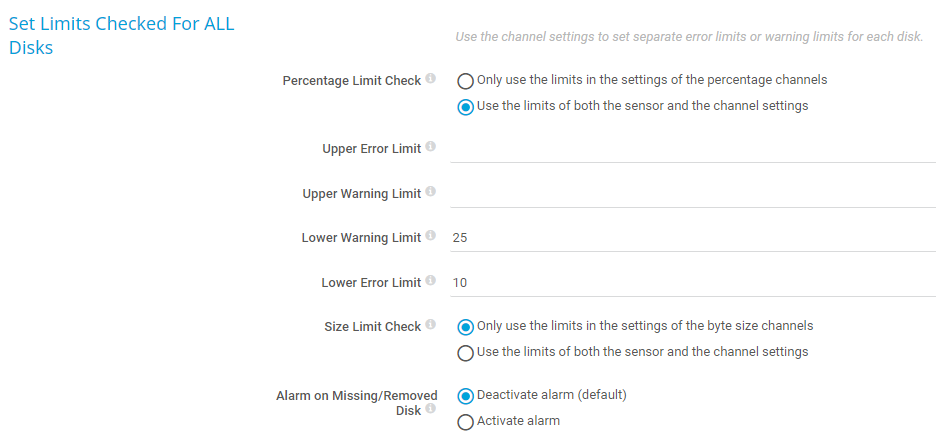
Task: Click the channel settings hint text
Action: click(688, 37)
